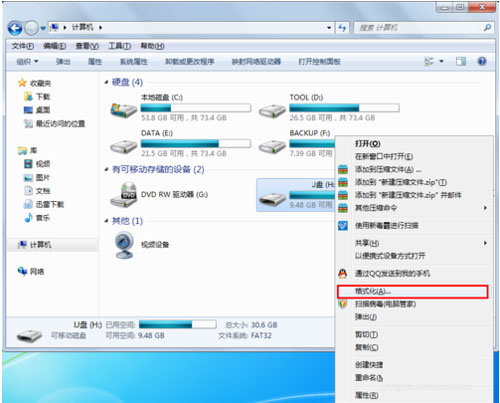This screenshot has height=403, width=500.
Task: Select the BACKUP (F:) drive icon
Action: tap(272, 146)
